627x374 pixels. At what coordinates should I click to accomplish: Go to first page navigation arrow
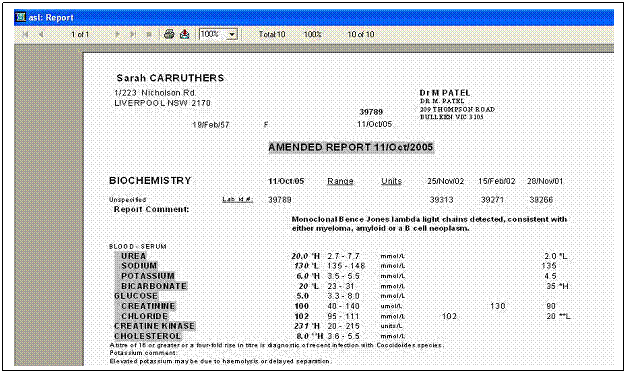[x=26, y=35]
